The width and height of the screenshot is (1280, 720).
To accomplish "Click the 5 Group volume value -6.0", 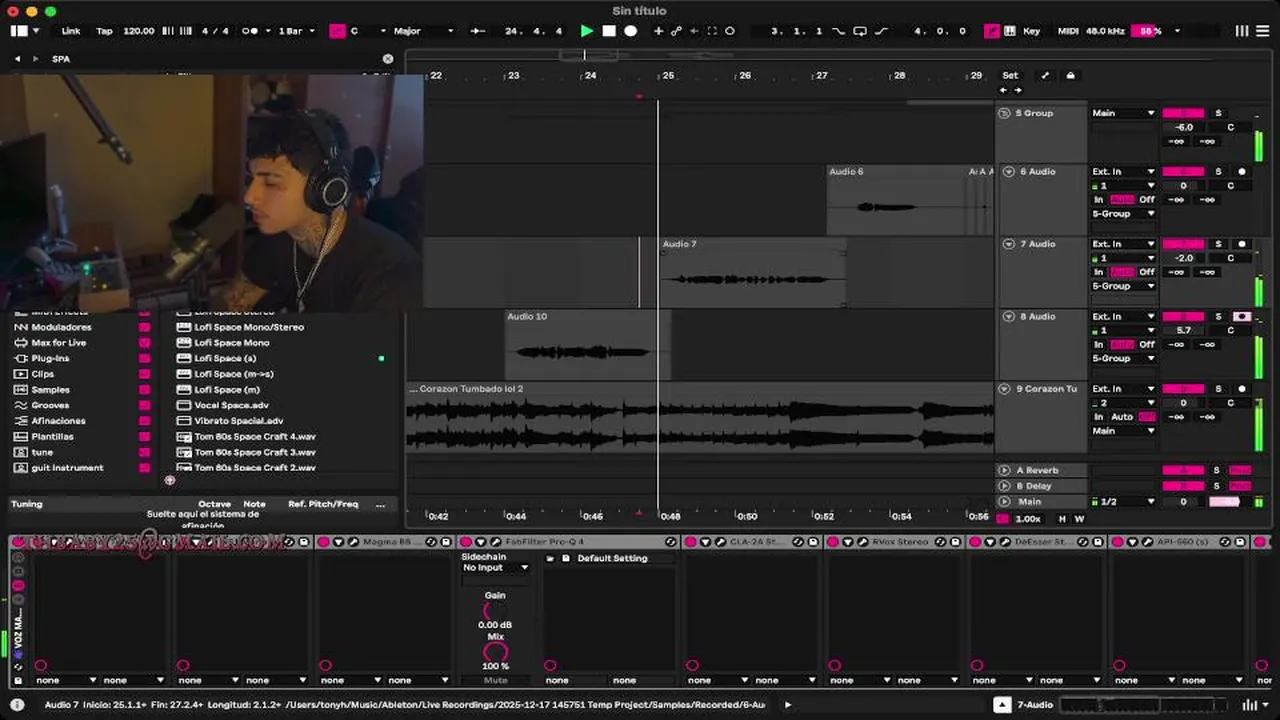I will coord(1184,127).
